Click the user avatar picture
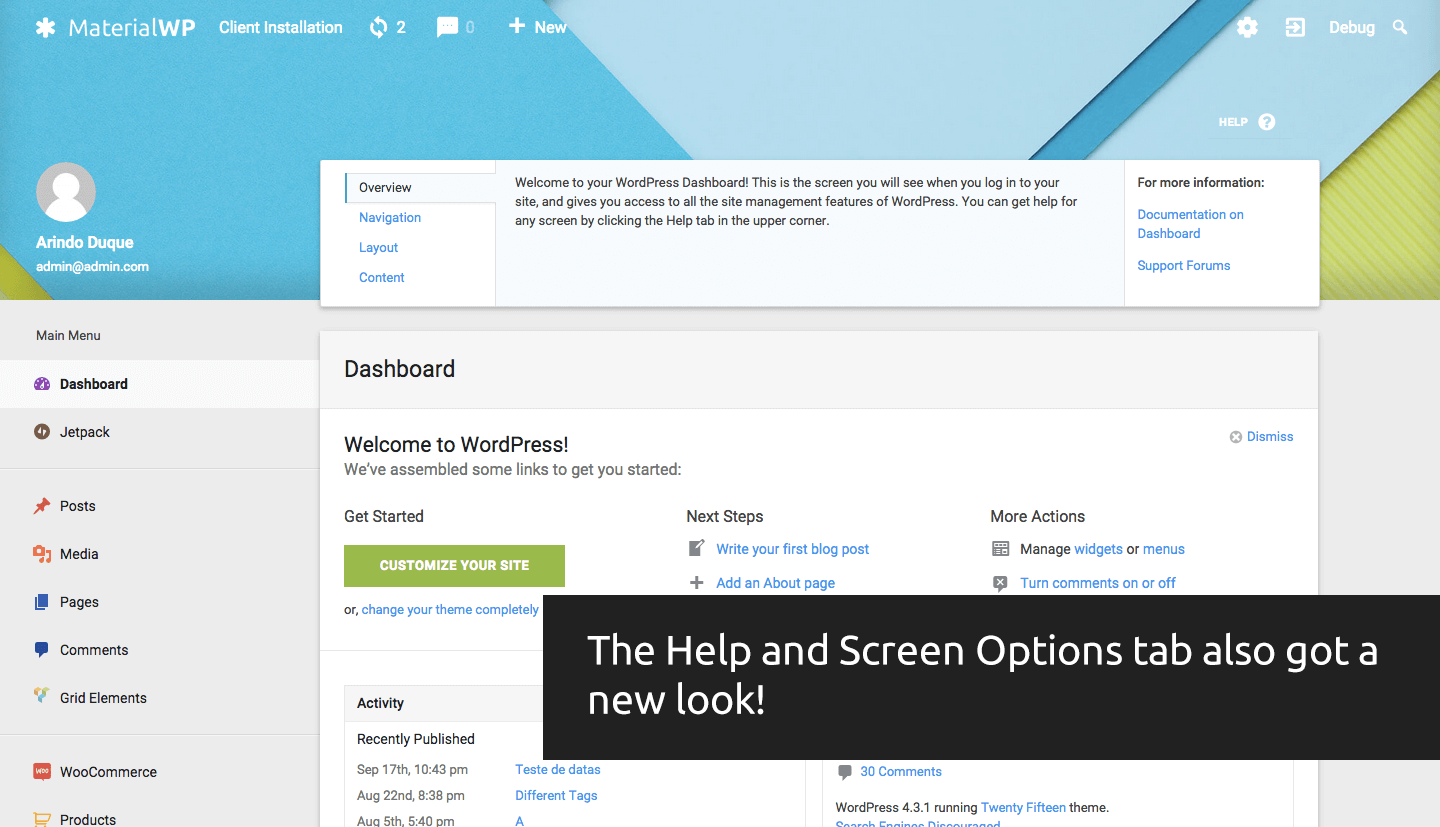The height and width of the screenshot is (827, 1440). [66, 192]
